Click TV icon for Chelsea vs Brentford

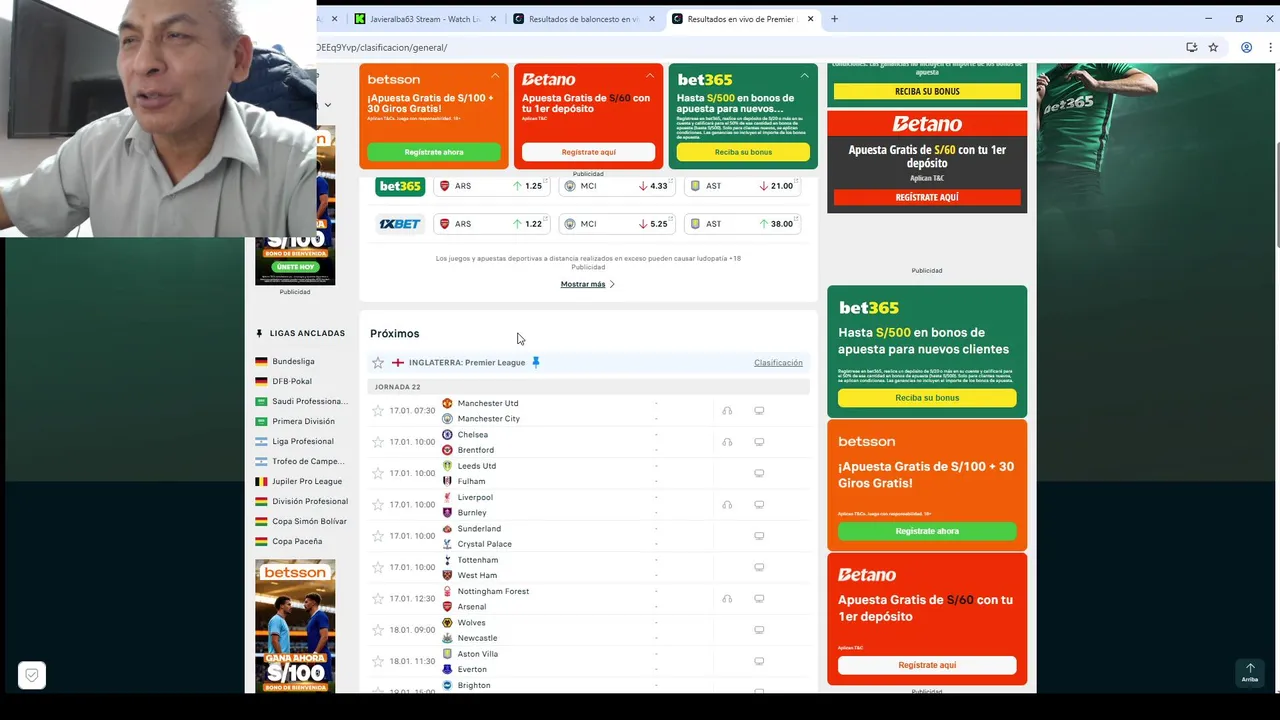(759, 442)
